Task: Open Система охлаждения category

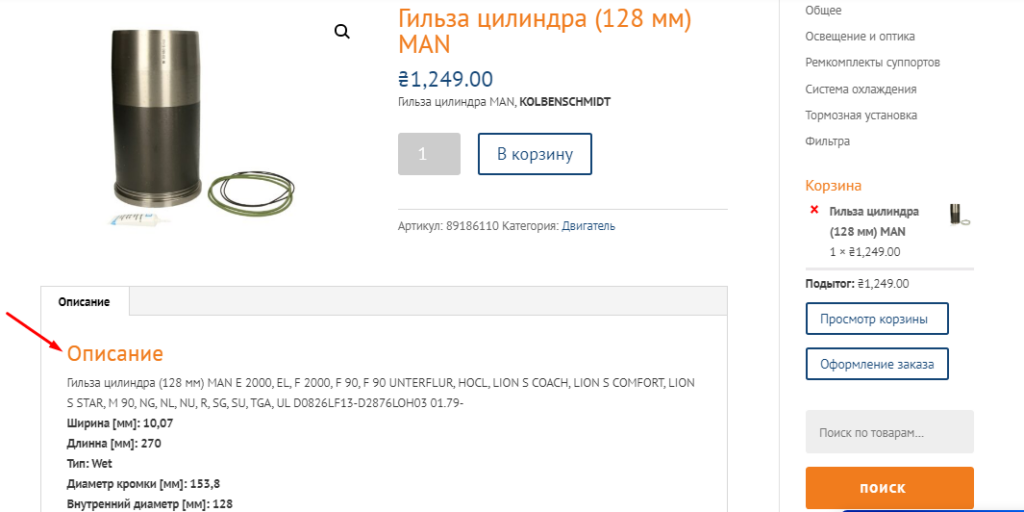Action: click(861, 89)
